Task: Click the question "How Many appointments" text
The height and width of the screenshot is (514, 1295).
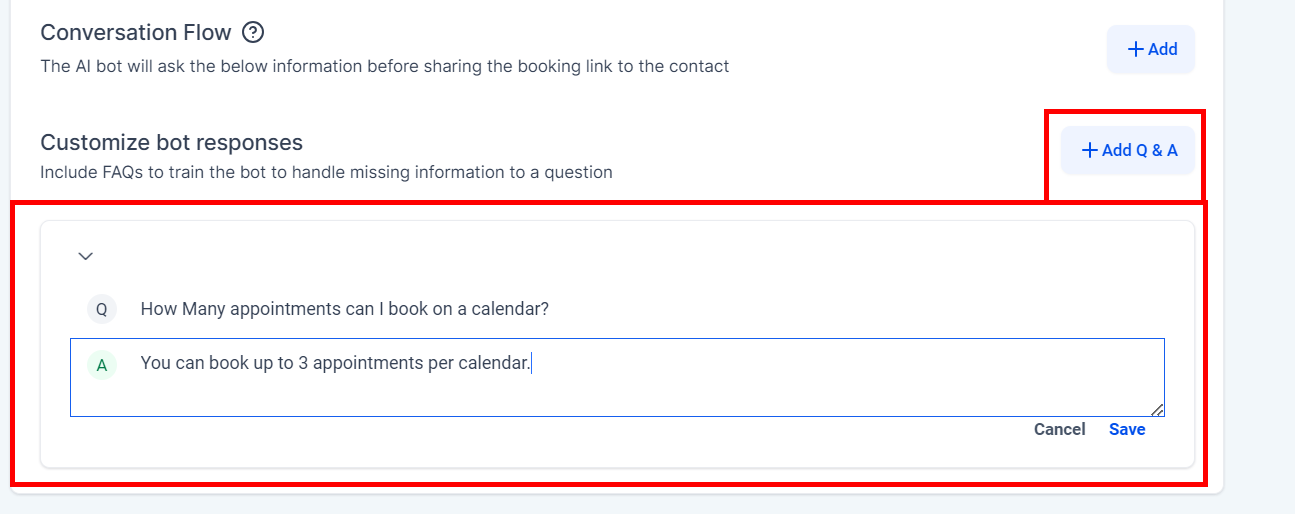Action: [x=344, y=309]
